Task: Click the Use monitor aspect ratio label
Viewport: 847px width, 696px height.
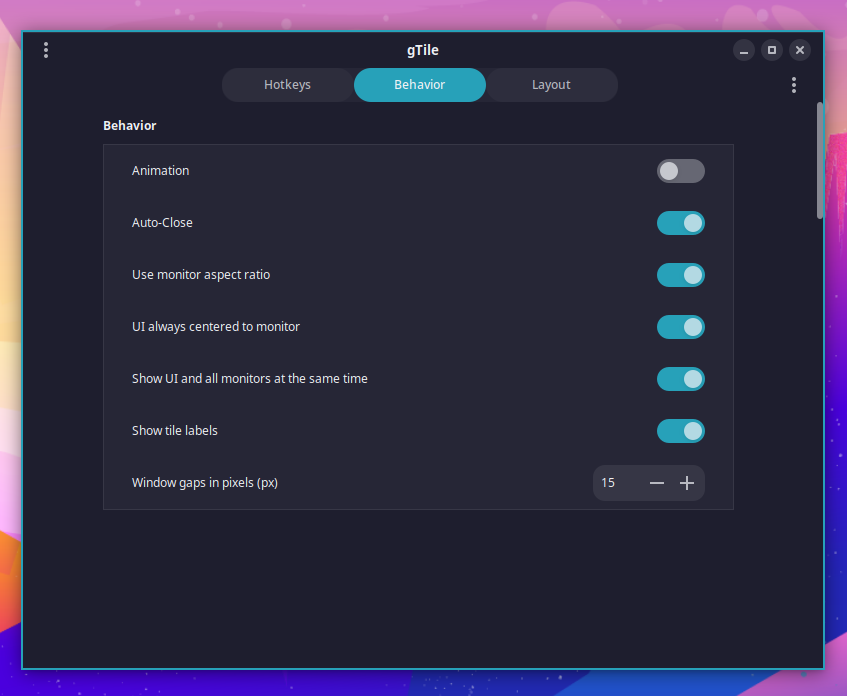Action: (201, 275)
